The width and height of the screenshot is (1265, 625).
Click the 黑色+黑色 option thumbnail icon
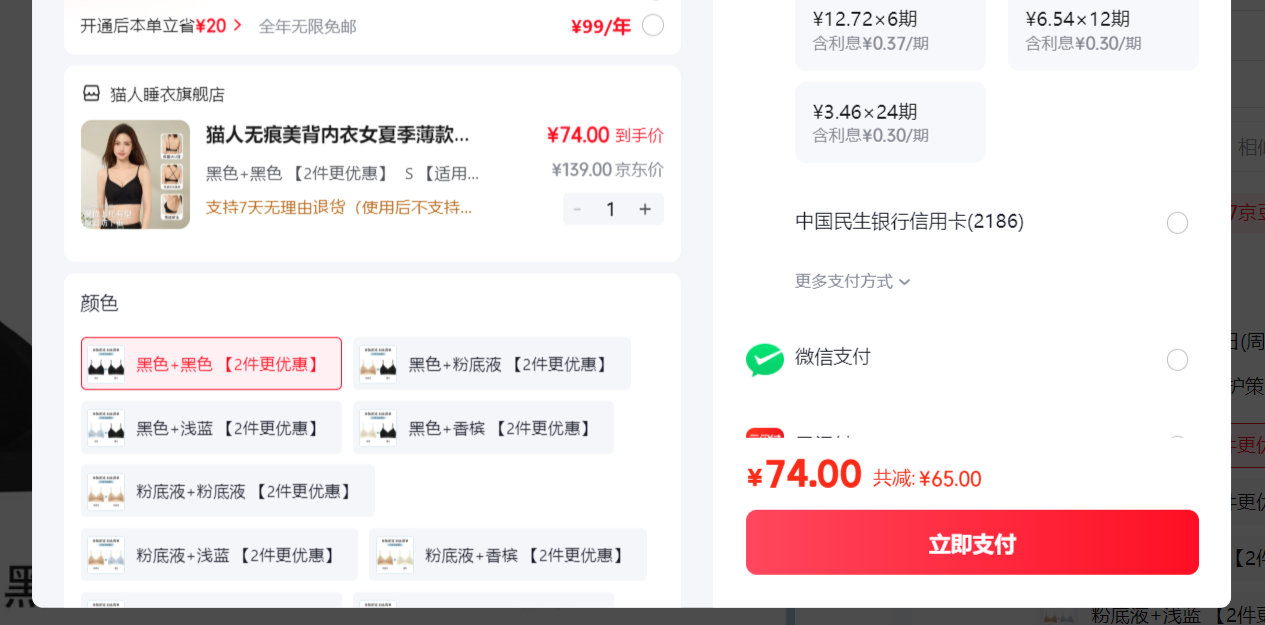pyautogui.click(x=106, y=364)
